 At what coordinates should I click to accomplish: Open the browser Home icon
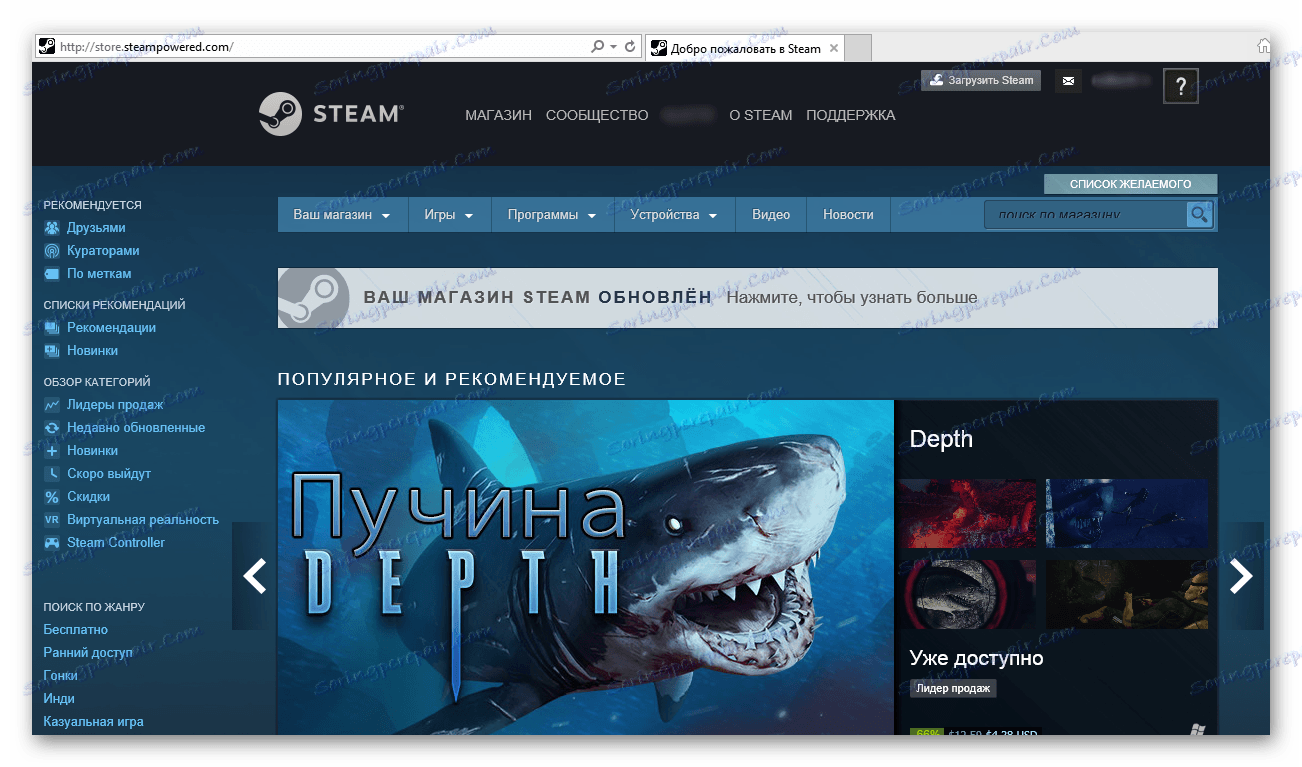1264,46
